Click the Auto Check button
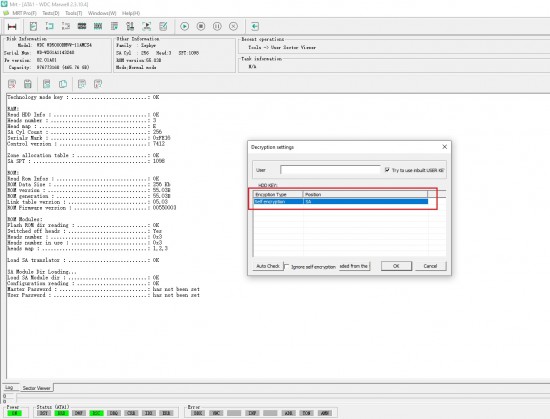The image size is (550, 419). pos(268,266)
